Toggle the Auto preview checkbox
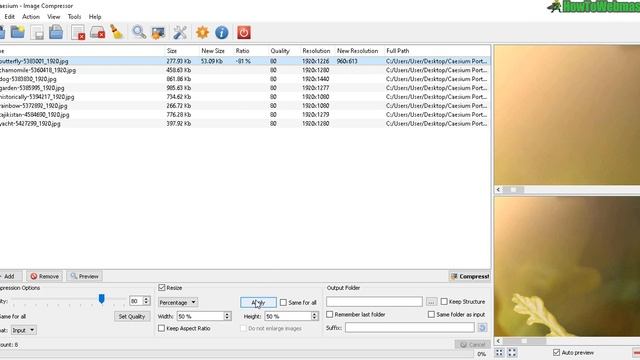 click(x=556, y=352)
